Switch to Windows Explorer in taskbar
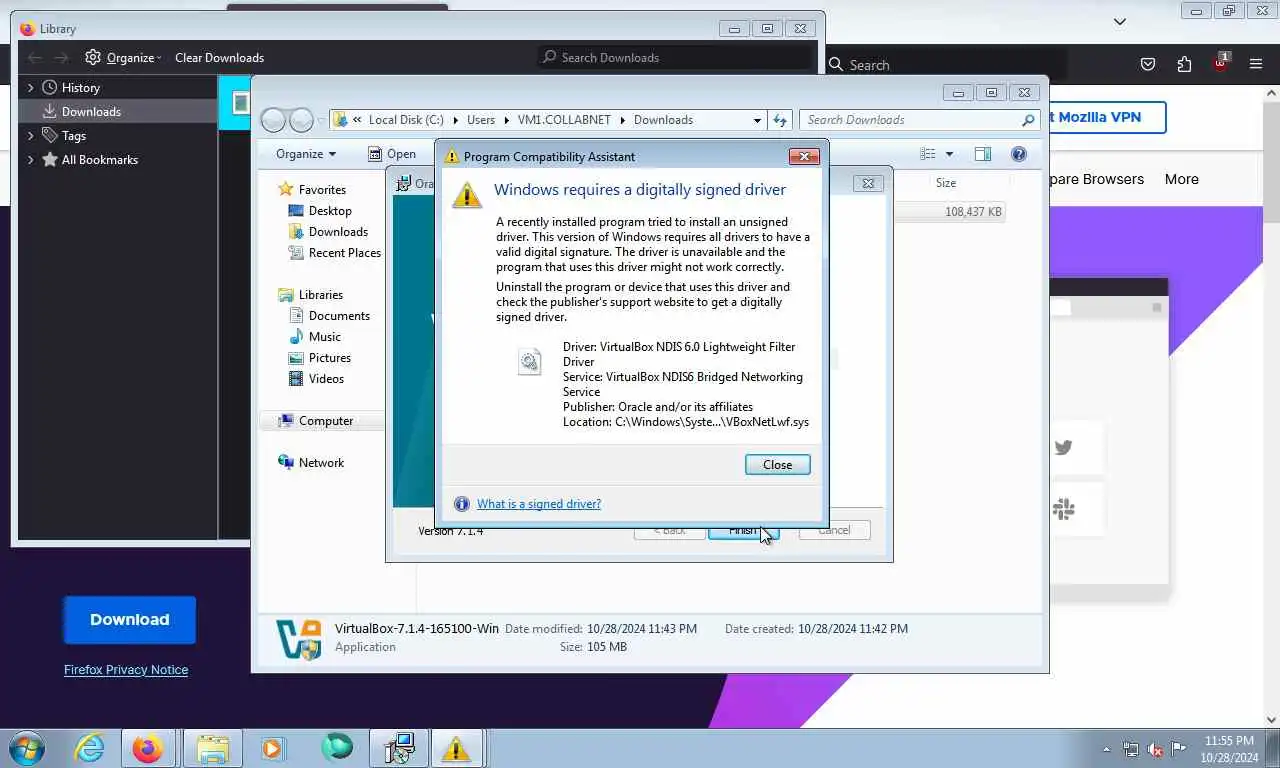This screenshot has height=768, width=1280. coord(212,748)
